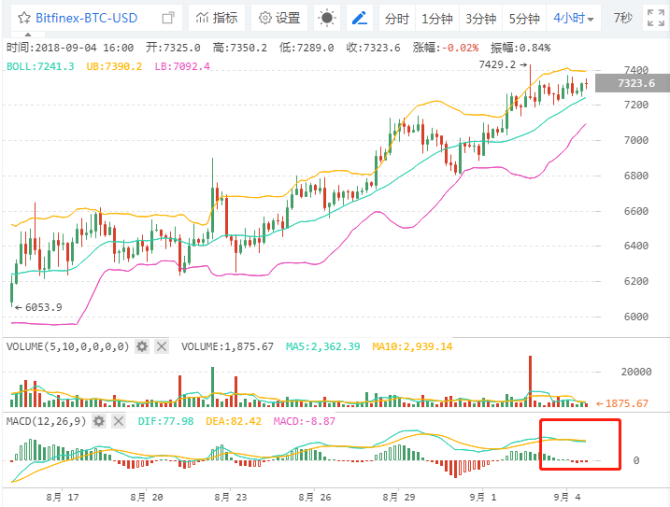Open the 指标 indicators panel
This screenshot has height=507, width=670.
(216, 18)
